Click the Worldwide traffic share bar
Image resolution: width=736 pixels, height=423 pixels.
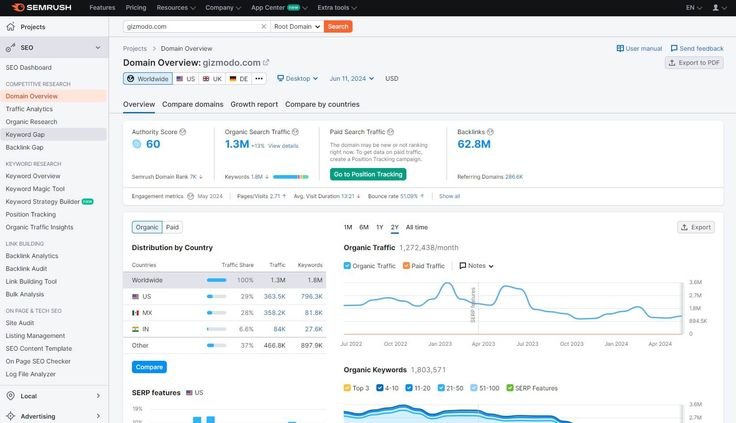(x=216, y=280)
